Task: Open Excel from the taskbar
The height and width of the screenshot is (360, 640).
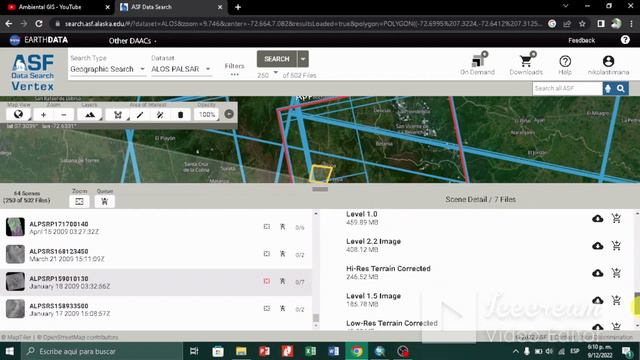Action: tap(310, 351)
